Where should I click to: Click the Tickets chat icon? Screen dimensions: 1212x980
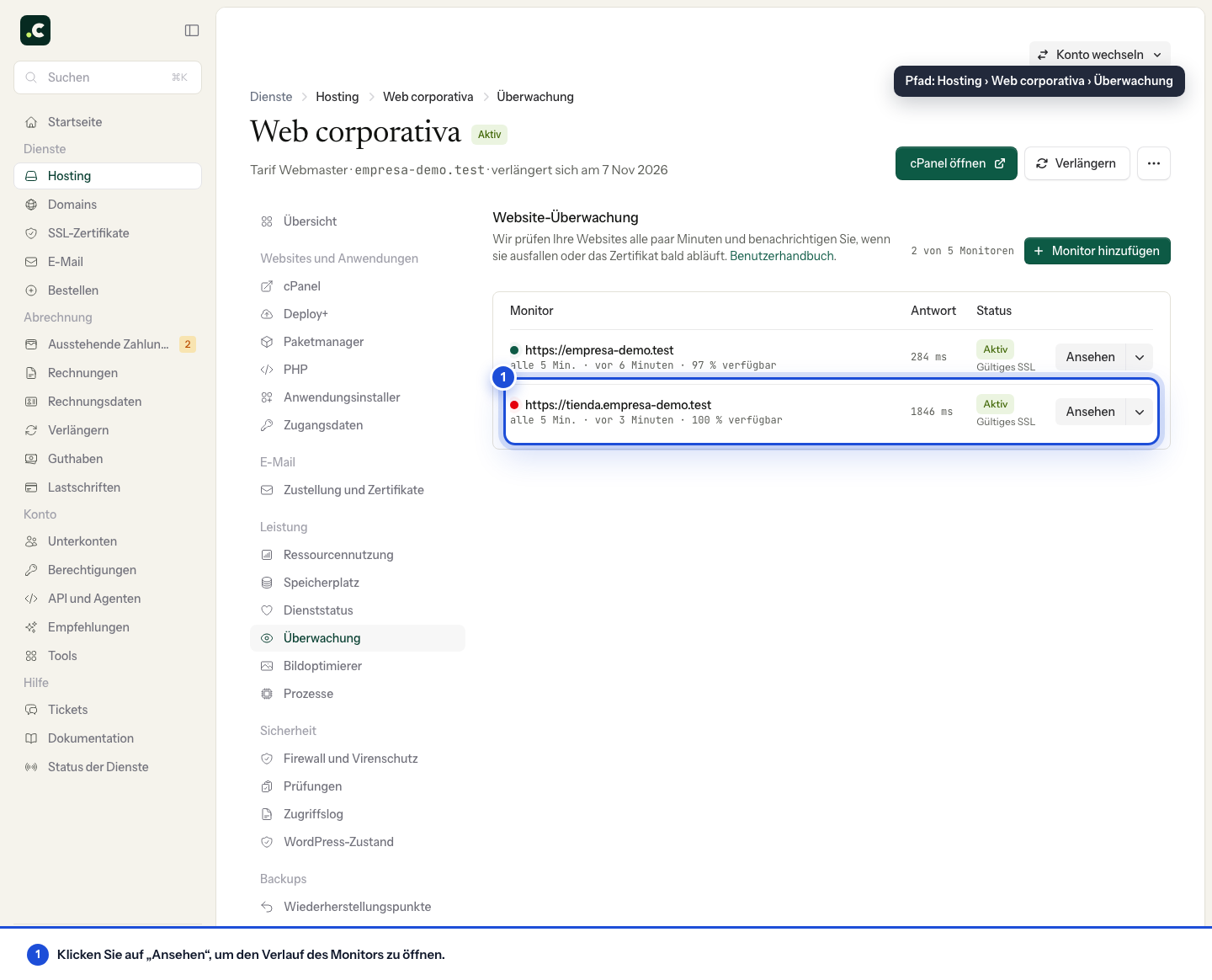pos(31,710)
